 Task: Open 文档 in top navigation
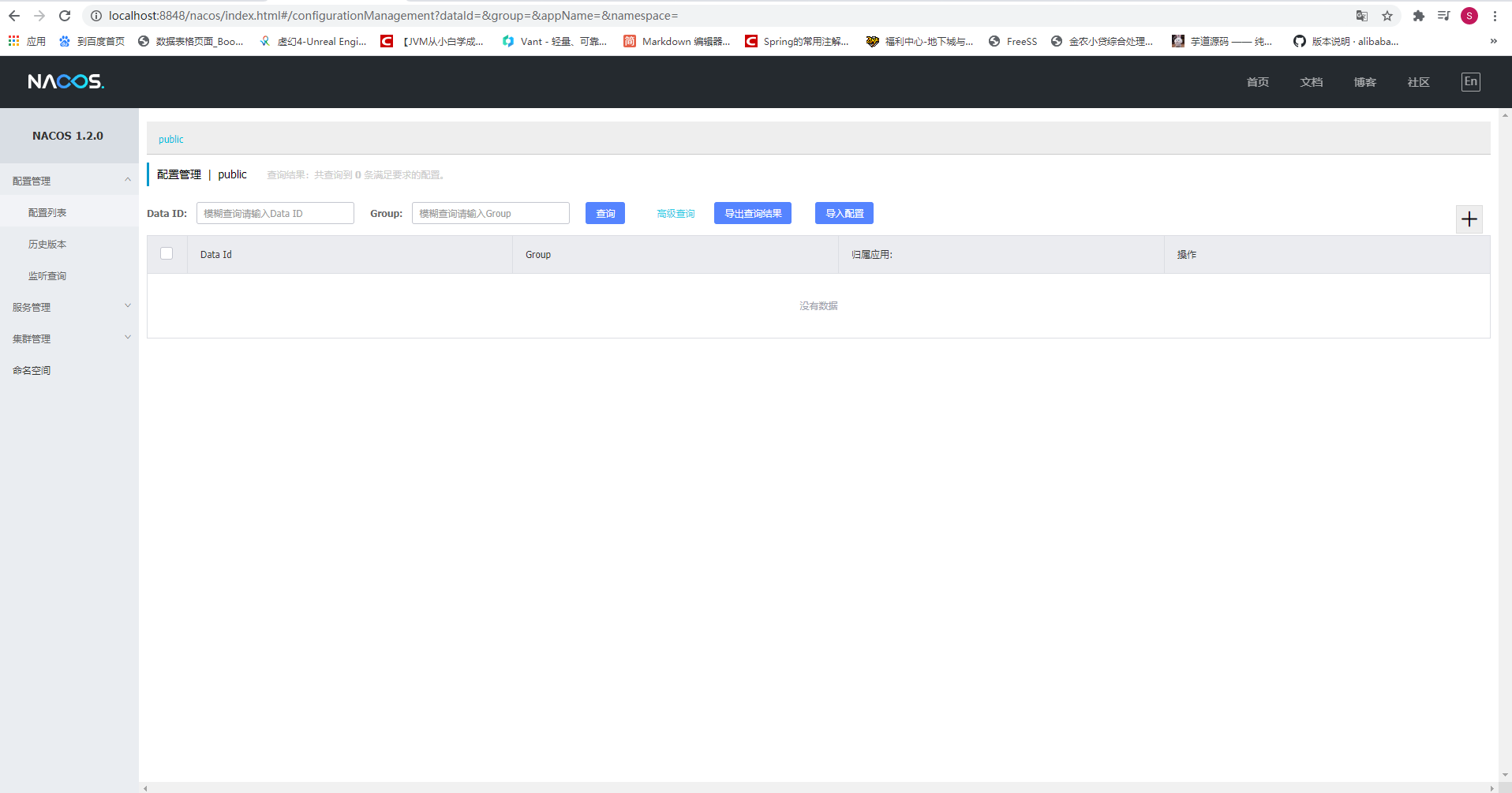click(1312, 82)
